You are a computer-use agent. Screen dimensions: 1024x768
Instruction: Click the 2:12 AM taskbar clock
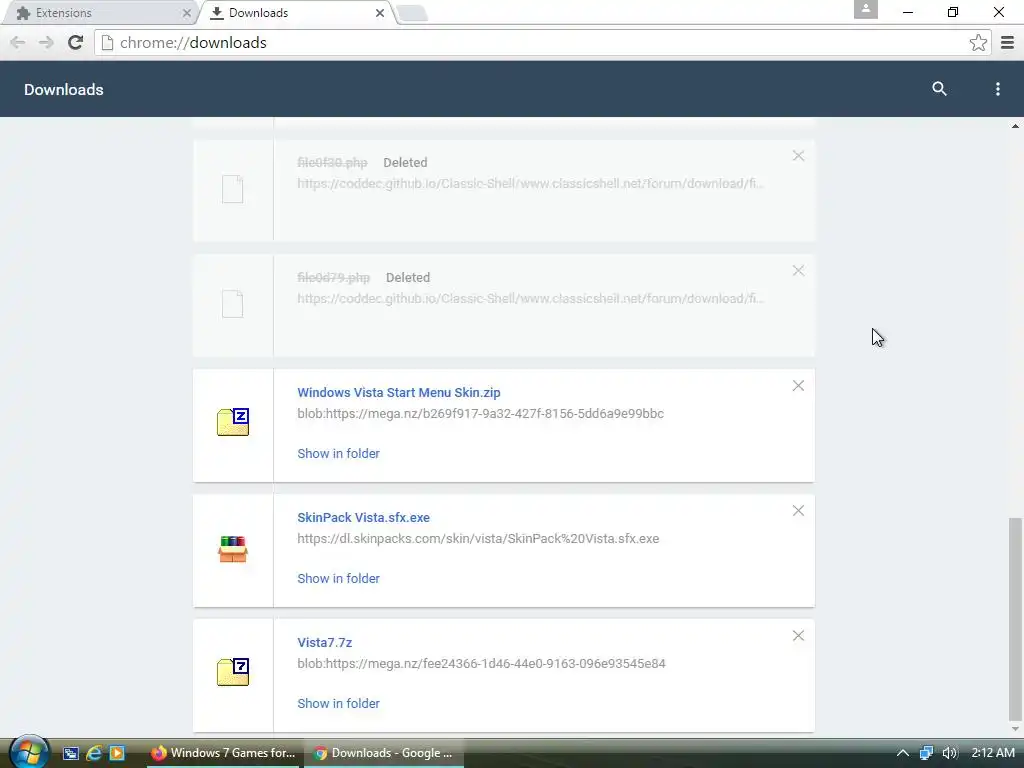(x=993, y=753)
